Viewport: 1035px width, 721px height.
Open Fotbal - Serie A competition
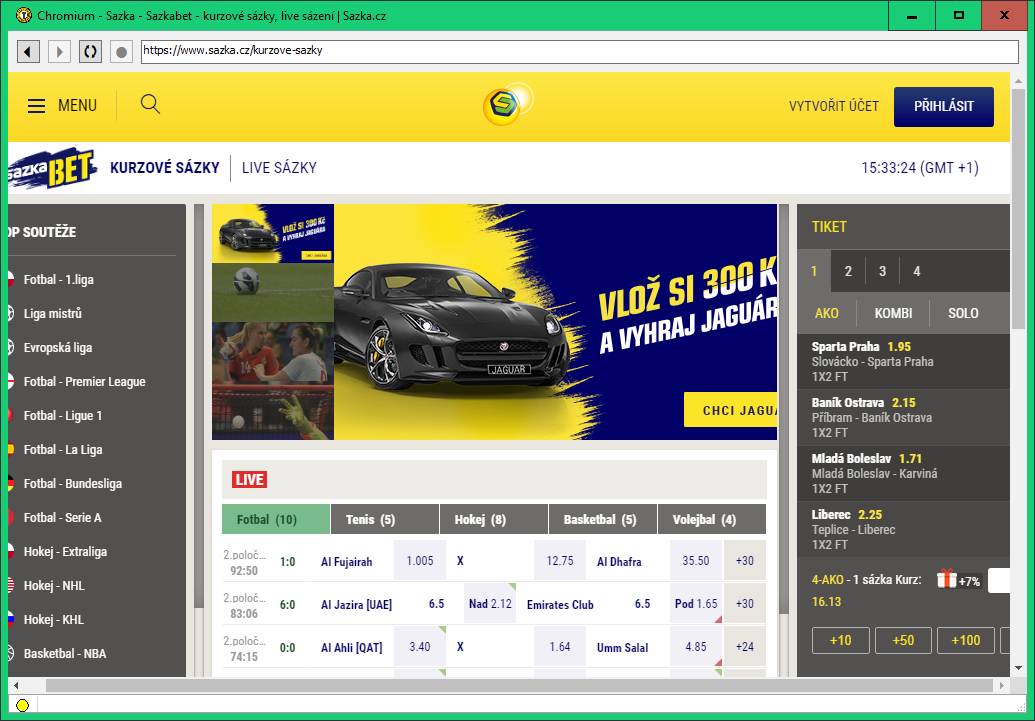pyautogui.click(x=63, y=518)
